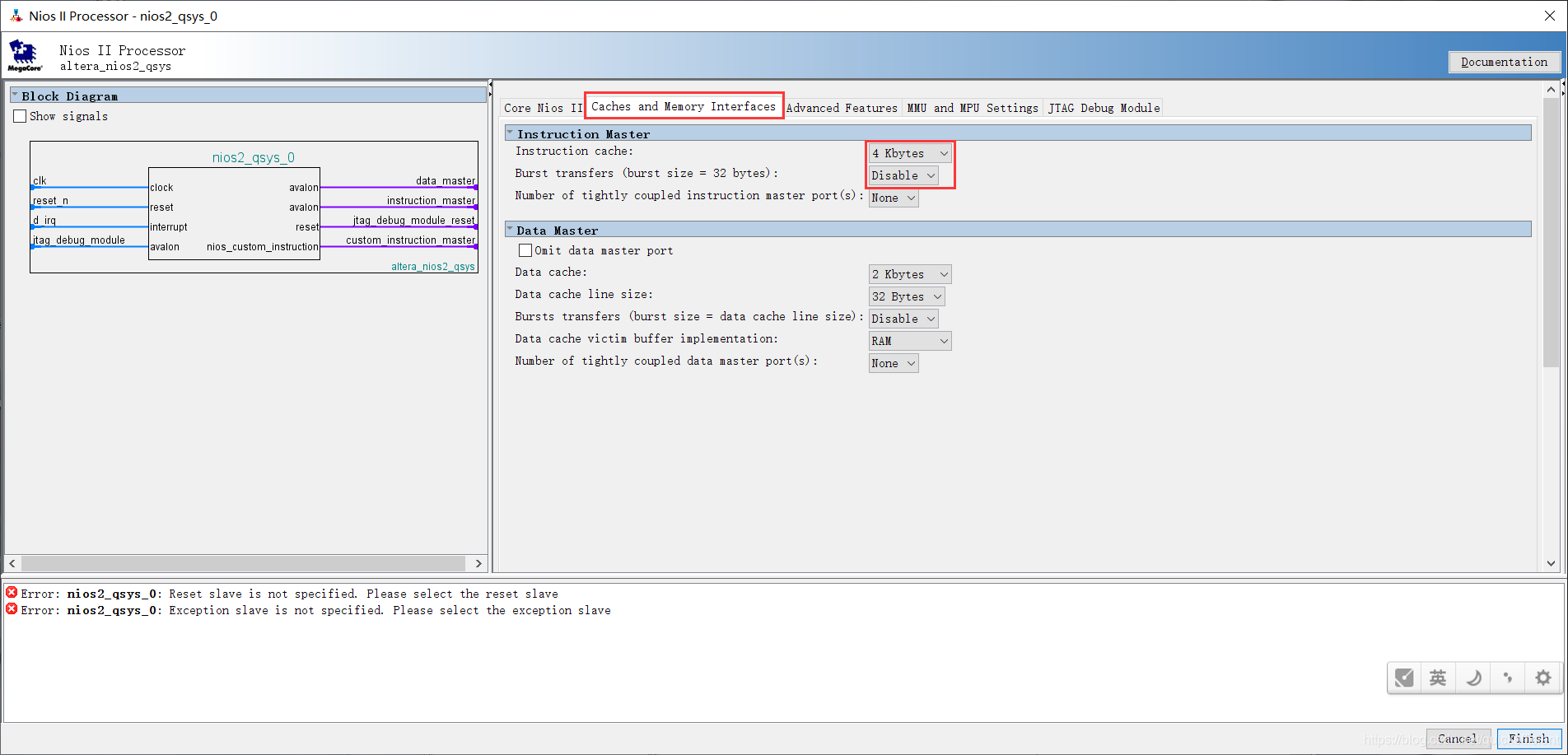The width and height of the screenshot is (1568, 755).
Task: Click the settings panel vertical scrollbar thumb
Action: (1551, 232)
